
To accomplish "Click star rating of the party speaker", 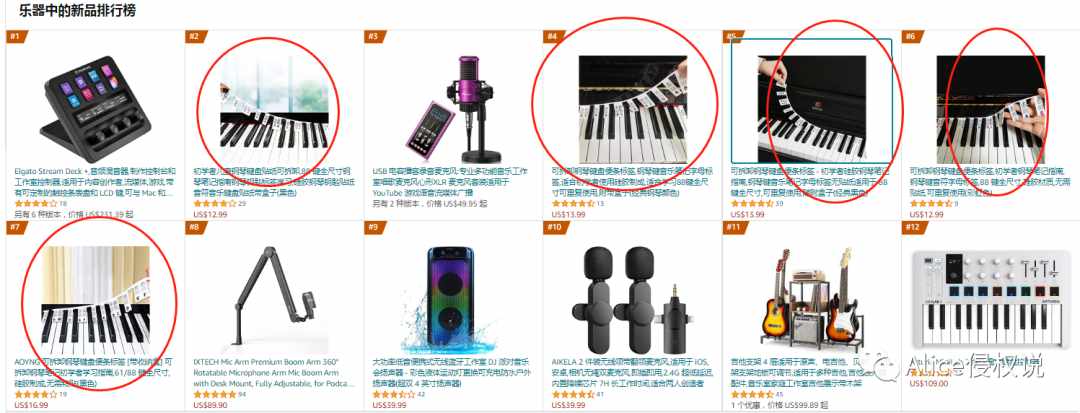I will point(393,394).
